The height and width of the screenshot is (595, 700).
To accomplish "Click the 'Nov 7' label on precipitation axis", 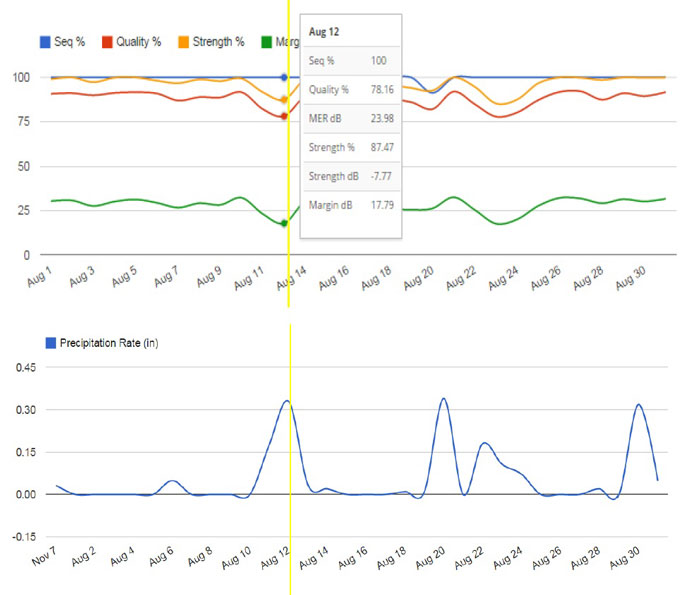I will [x=44, y=557].
